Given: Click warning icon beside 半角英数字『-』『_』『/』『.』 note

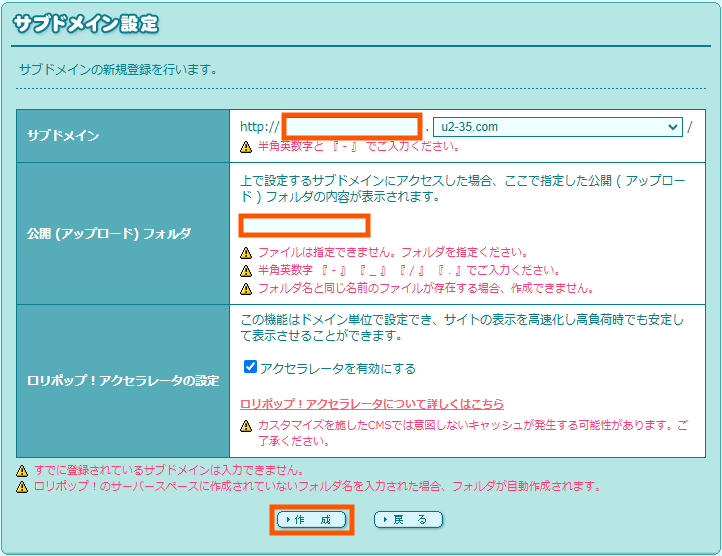Looking at the screenshot, I should [x=246, y=271].
